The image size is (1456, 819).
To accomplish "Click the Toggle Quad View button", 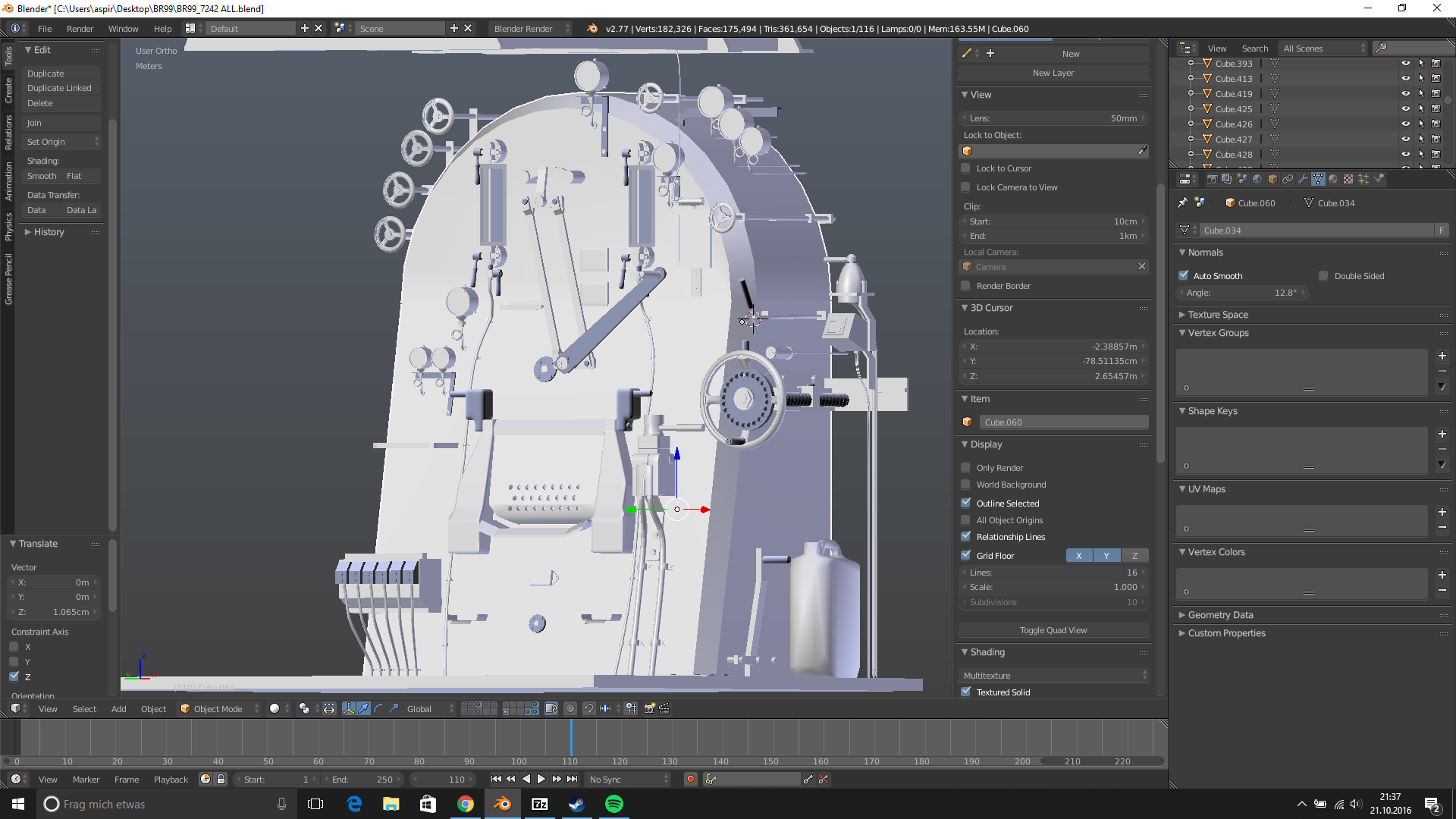I will (x=1053, y=630).
